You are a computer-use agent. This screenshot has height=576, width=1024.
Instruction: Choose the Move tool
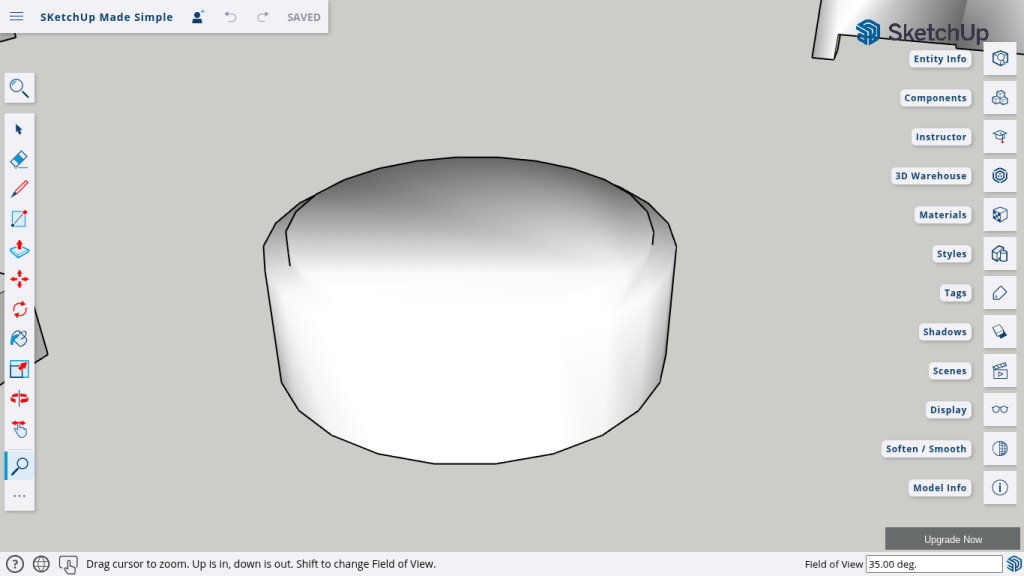[x=19, y=279]
